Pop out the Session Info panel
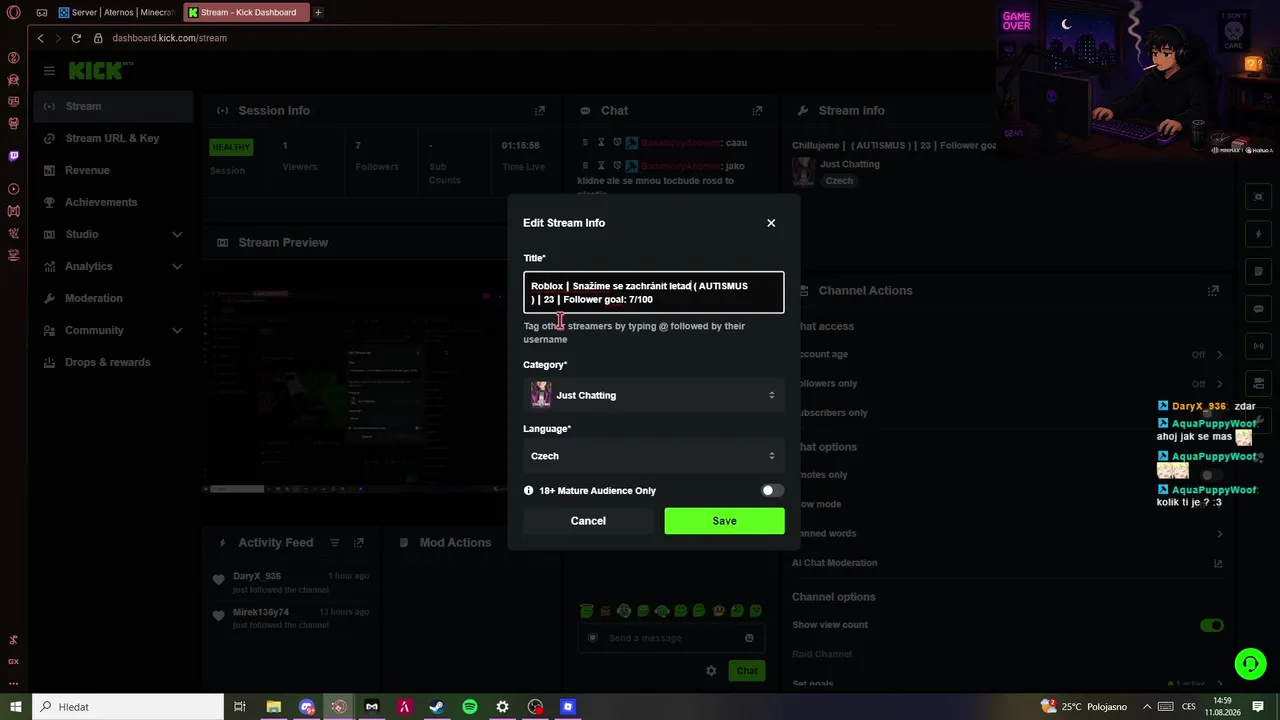The image size is (1280, 720). (540, 111)
